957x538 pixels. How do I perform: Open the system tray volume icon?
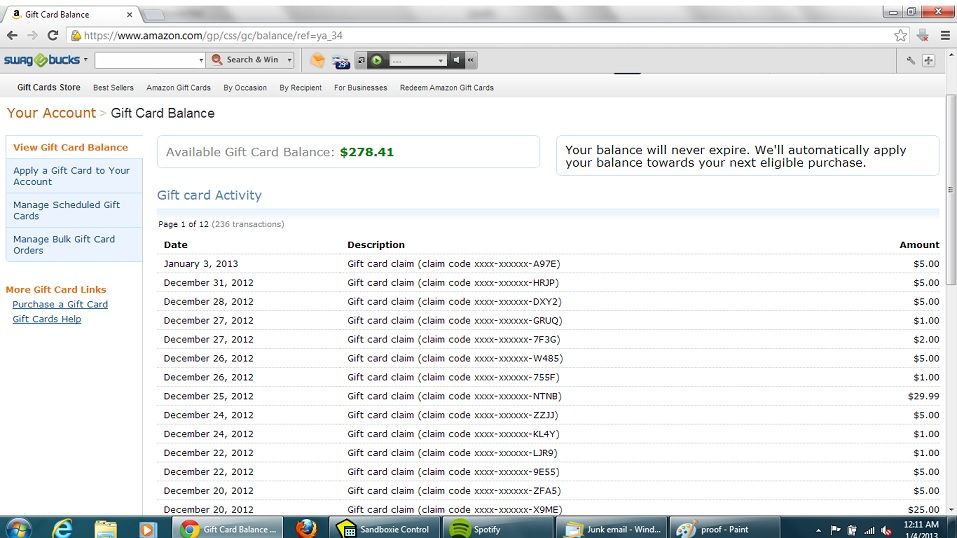click(x=886, y=531)
